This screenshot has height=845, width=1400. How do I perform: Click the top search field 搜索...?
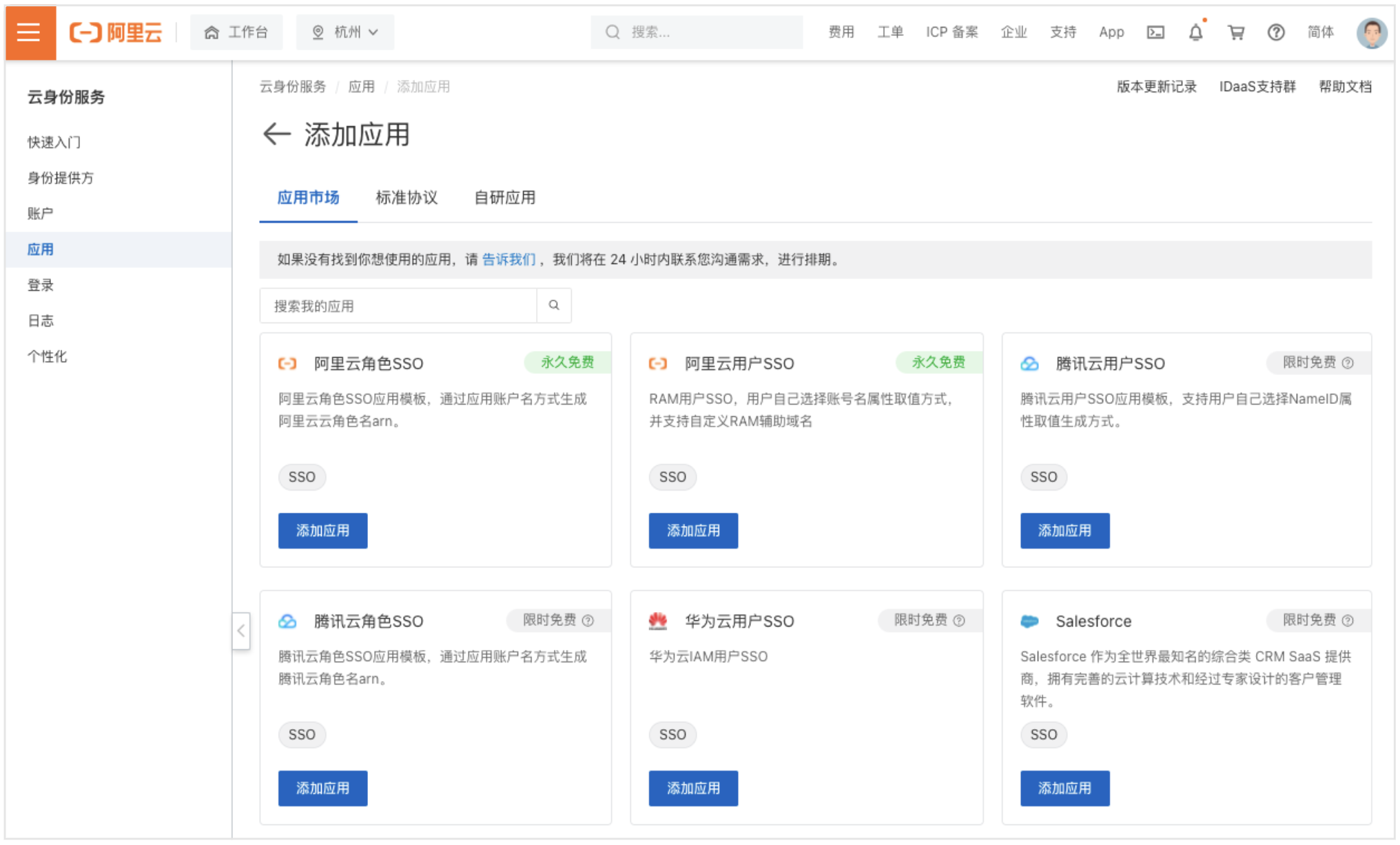tap(697, 32)
